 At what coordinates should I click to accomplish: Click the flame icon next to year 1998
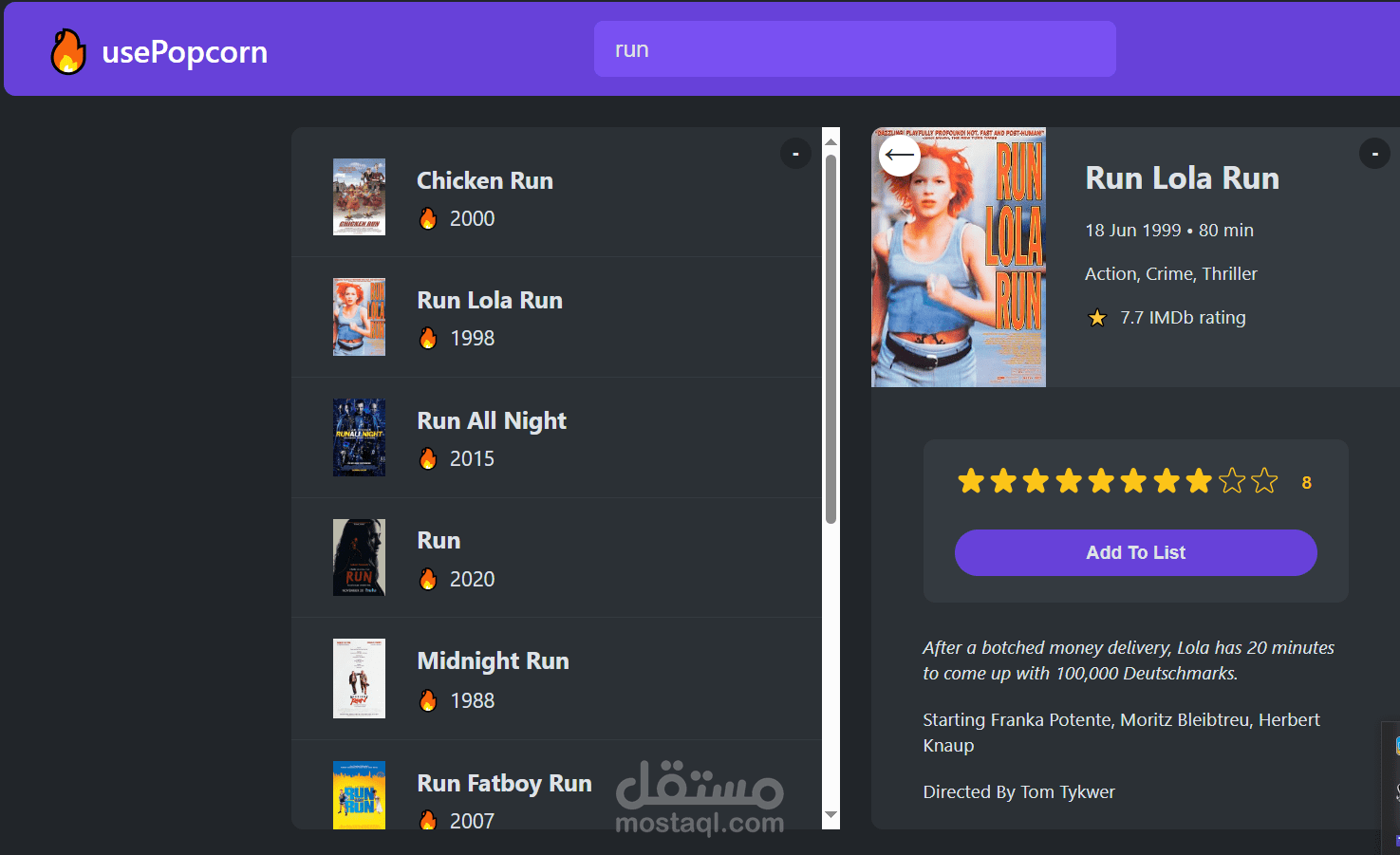(428, 338)
